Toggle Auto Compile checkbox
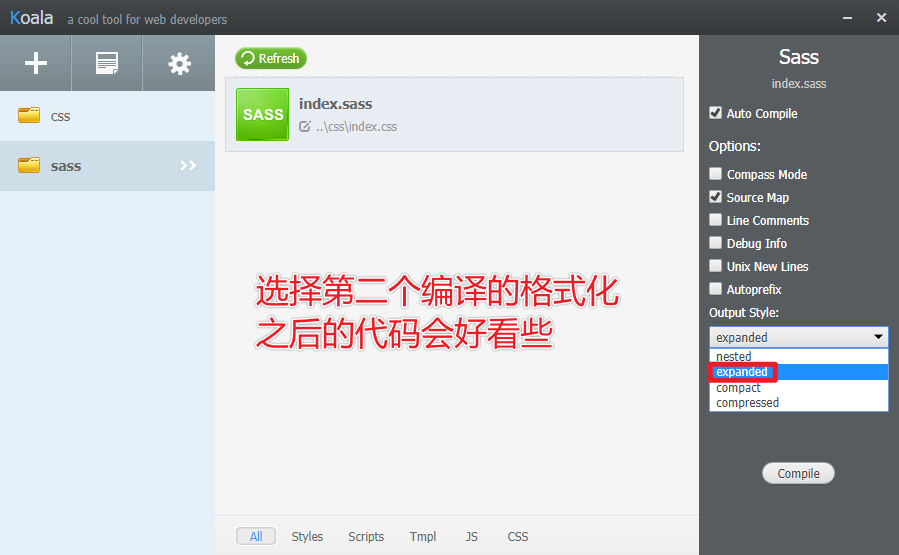This screenshot has width=899, height=555. click(x=715, y=113)
